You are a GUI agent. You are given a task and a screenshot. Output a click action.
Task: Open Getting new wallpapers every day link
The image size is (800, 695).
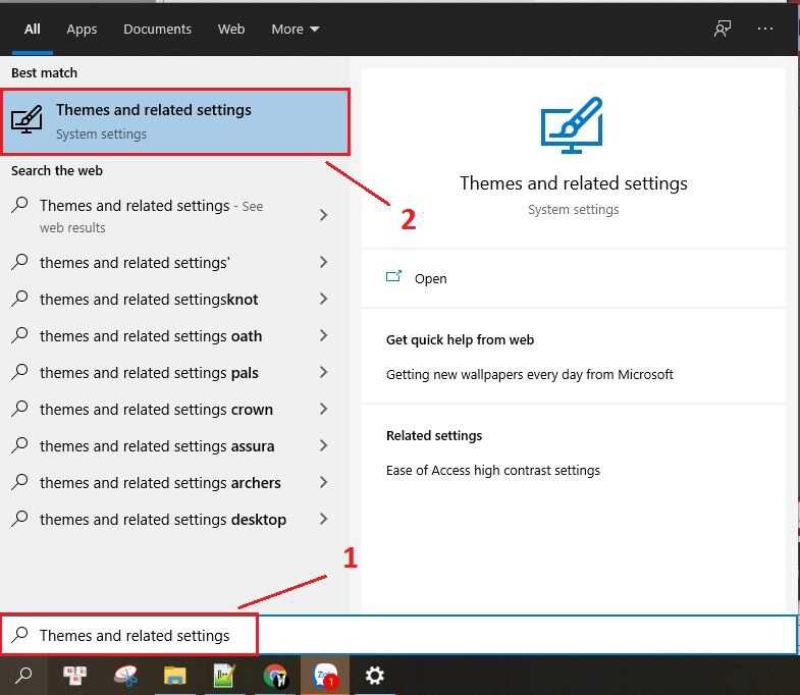tap(529, 375)
